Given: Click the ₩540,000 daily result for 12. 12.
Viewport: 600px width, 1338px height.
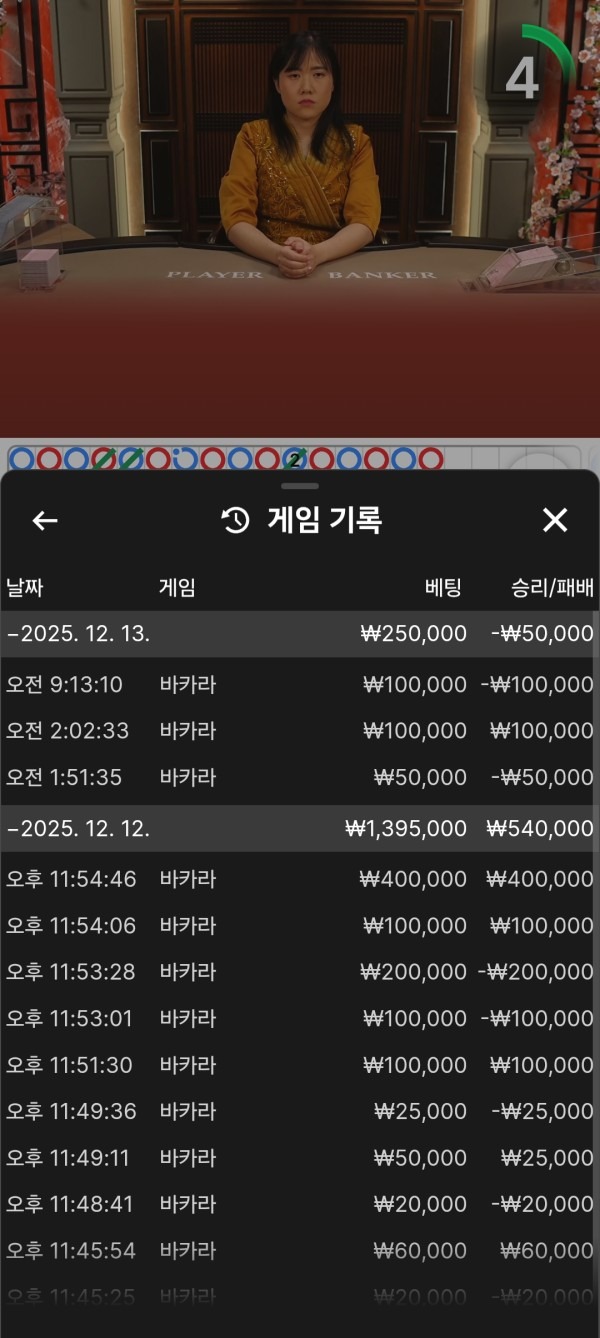Looking at the screenshot, I should tap(540, 829).
